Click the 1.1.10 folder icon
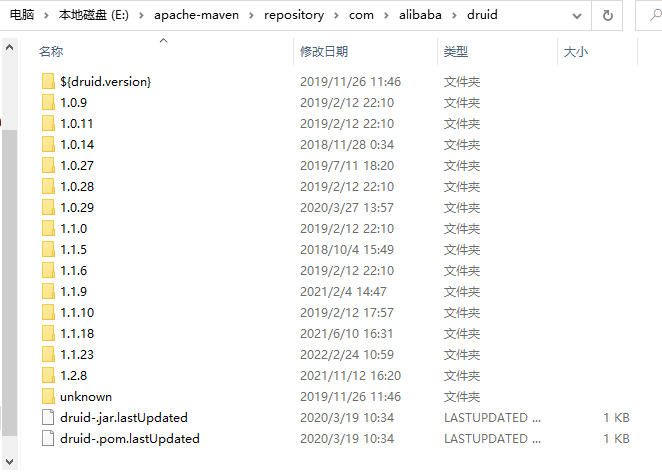This screenshot has width=662, height=474. pyautogui.click(x=48, y=312)
